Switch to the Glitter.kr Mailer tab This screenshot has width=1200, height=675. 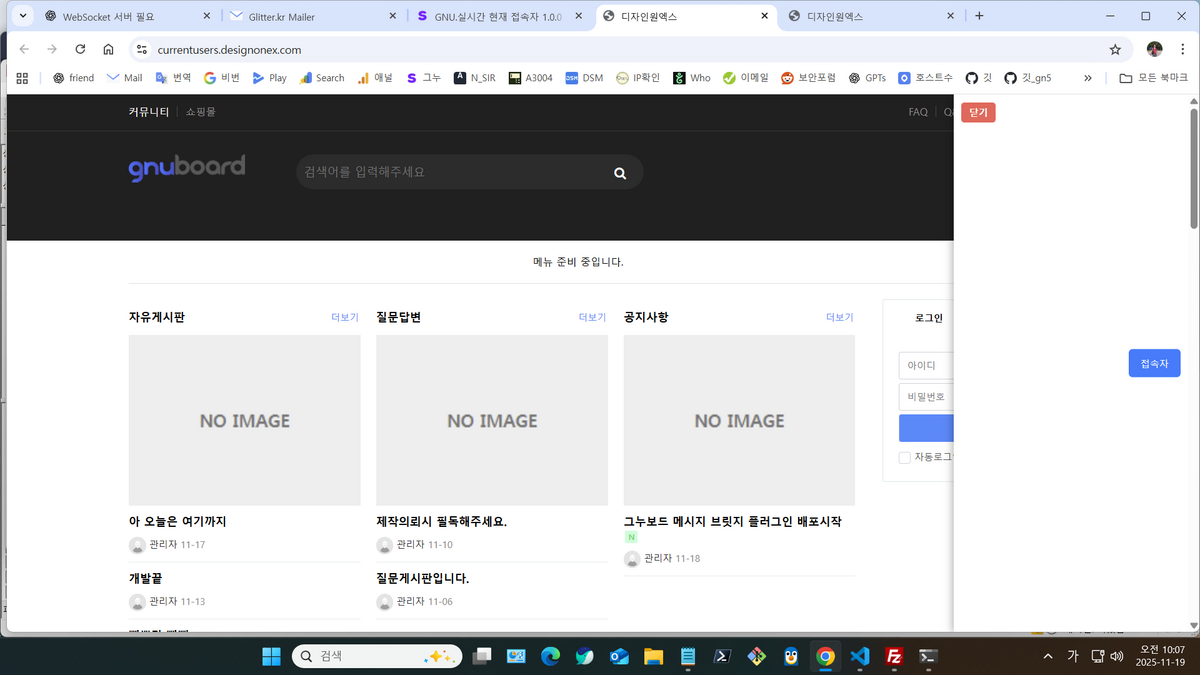pos(304,16)
